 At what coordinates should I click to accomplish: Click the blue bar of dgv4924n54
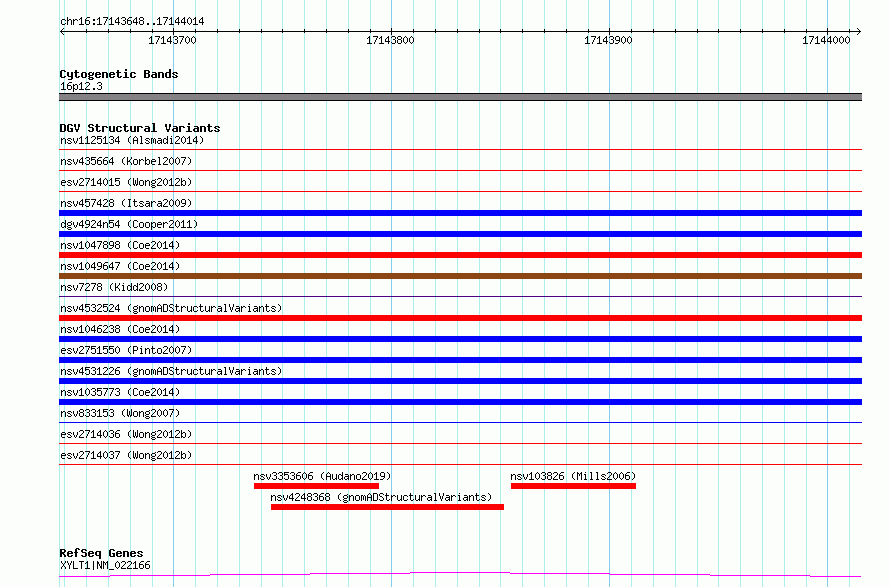coord(460,234)
